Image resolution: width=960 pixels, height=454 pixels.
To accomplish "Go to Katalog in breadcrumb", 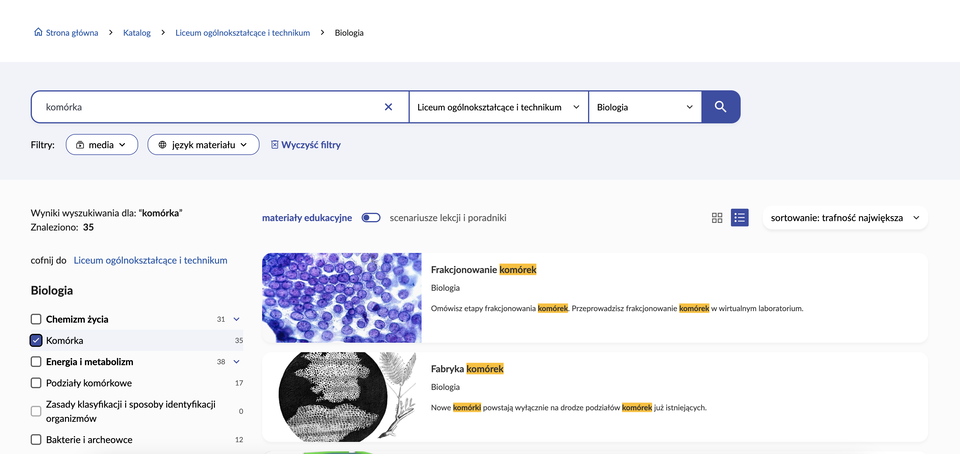I will click(137, 32).
